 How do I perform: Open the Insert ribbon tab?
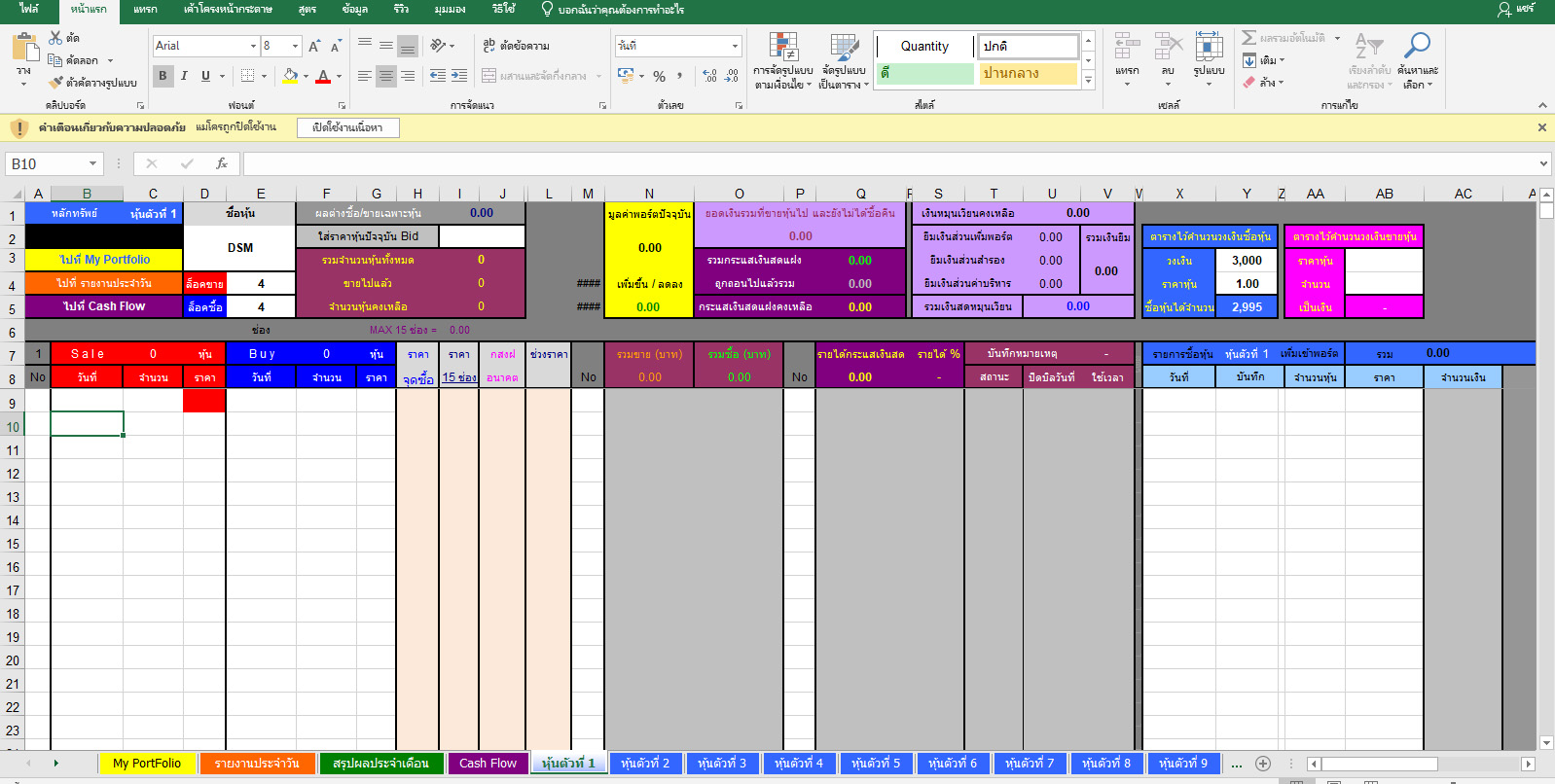coord(145,9)
